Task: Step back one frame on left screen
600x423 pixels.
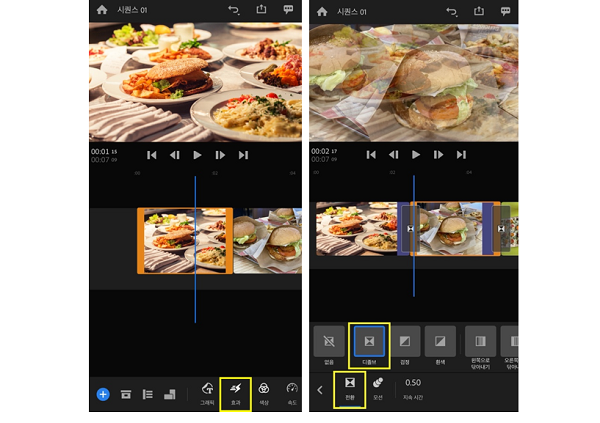Action: [174, 155]
